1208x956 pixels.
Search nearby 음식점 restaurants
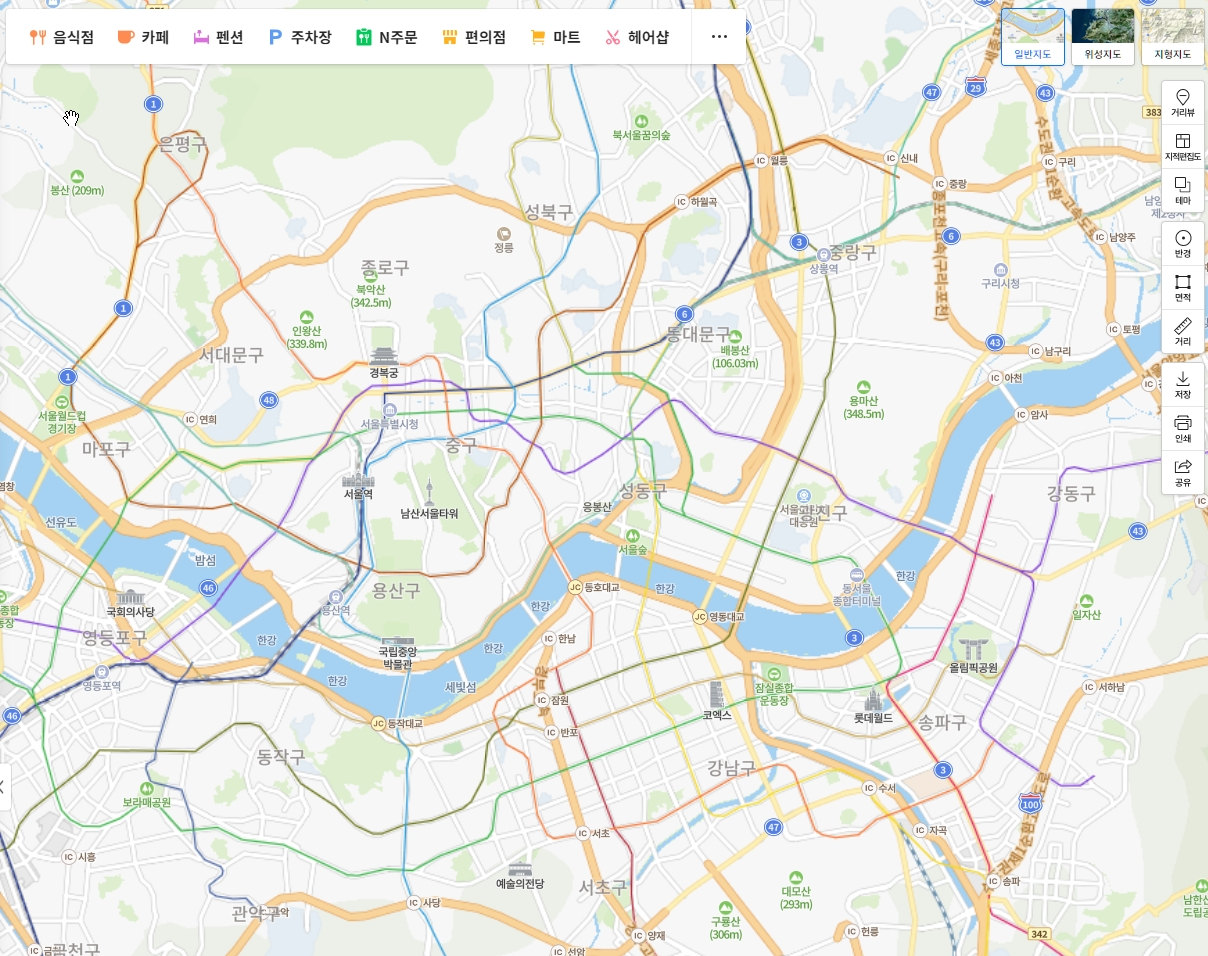click(62, 37)
